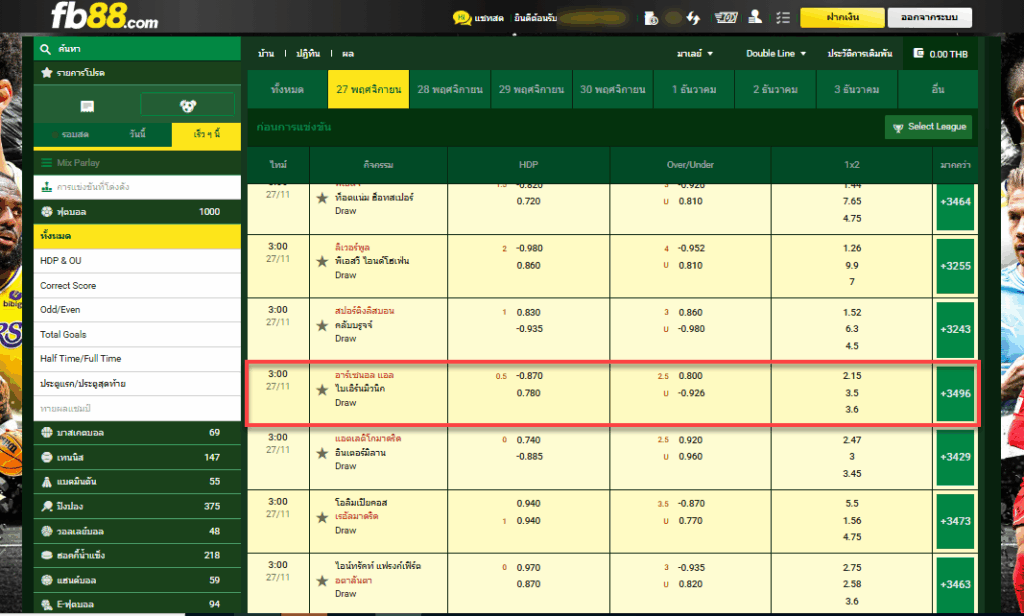Favorite the Tottenham match star
Viewport: 1024px width, 616px height.
[322, 198]
